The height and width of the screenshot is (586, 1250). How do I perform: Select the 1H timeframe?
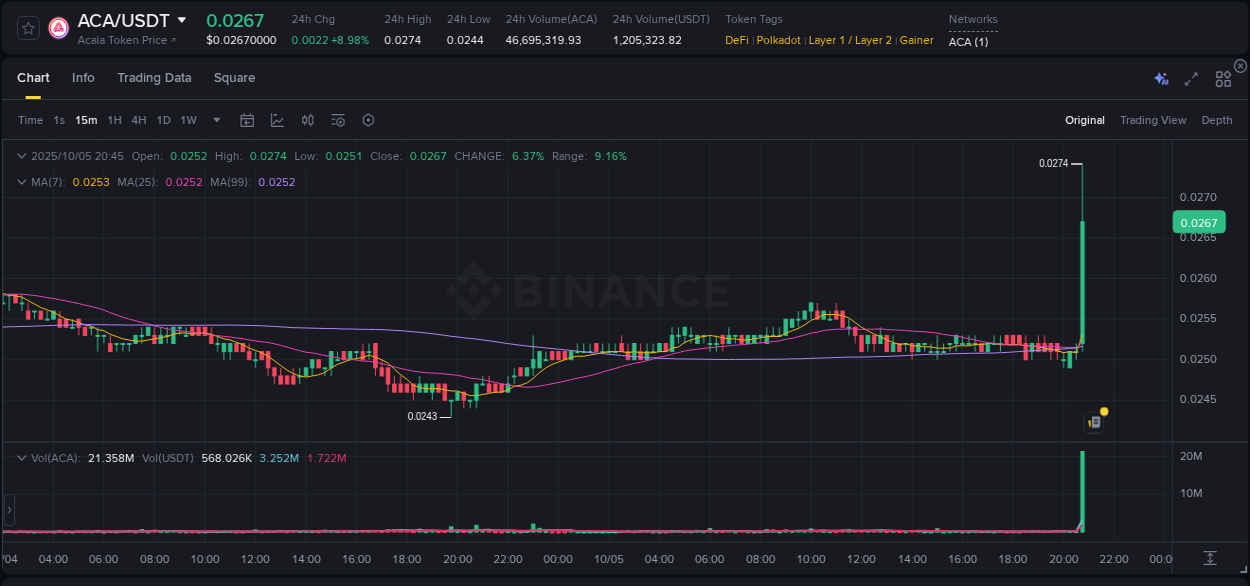[x=115, y=120]
